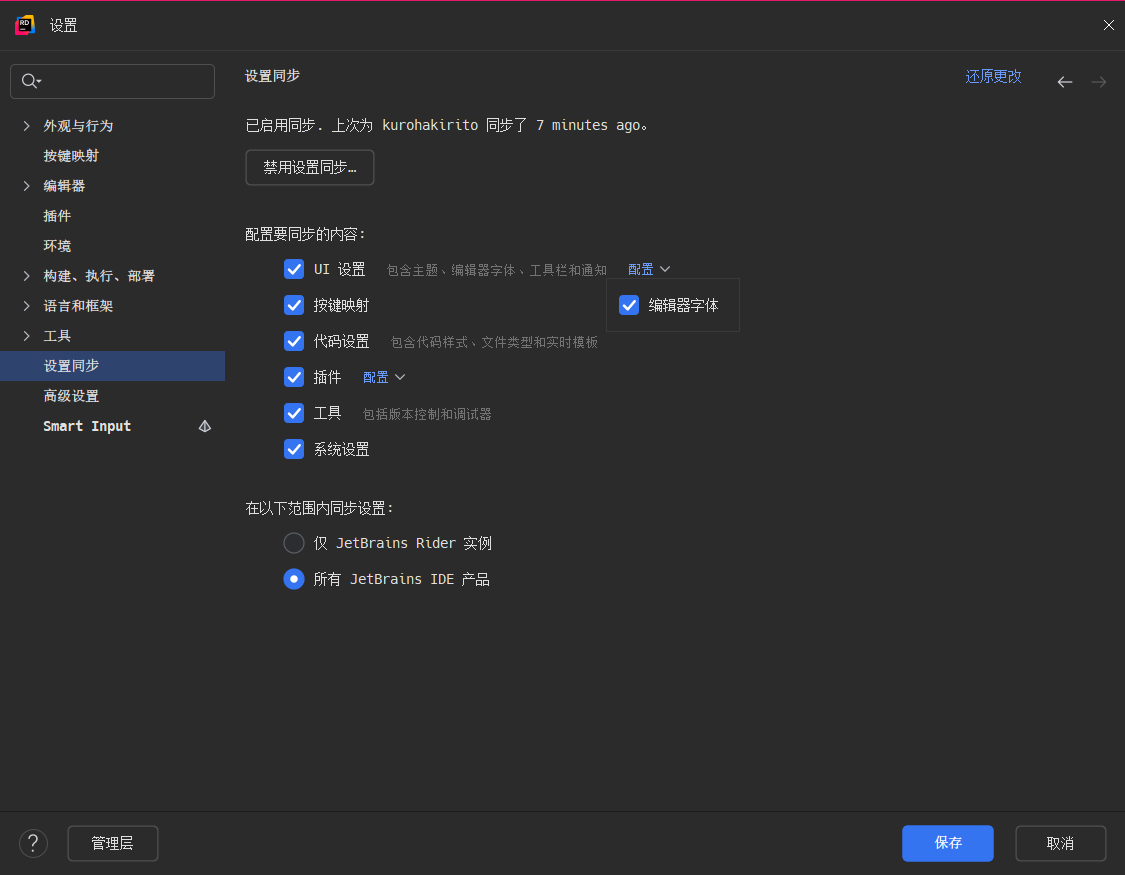This screenshot has height=875, width=1125.
Task: Click the Rider logo in the title bar
Action: [x=24, y=25]
